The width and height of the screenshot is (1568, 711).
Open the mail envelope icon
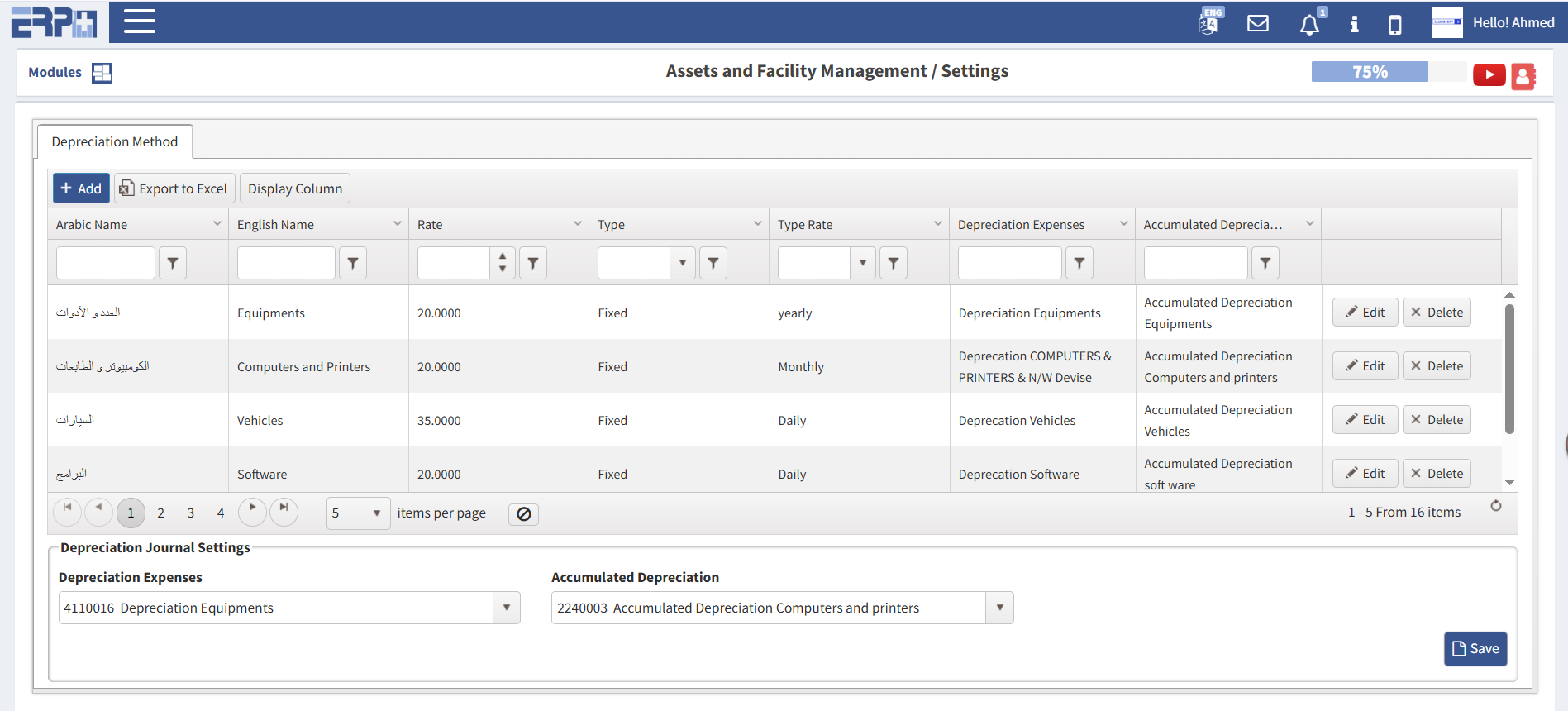pos(1257,23)
